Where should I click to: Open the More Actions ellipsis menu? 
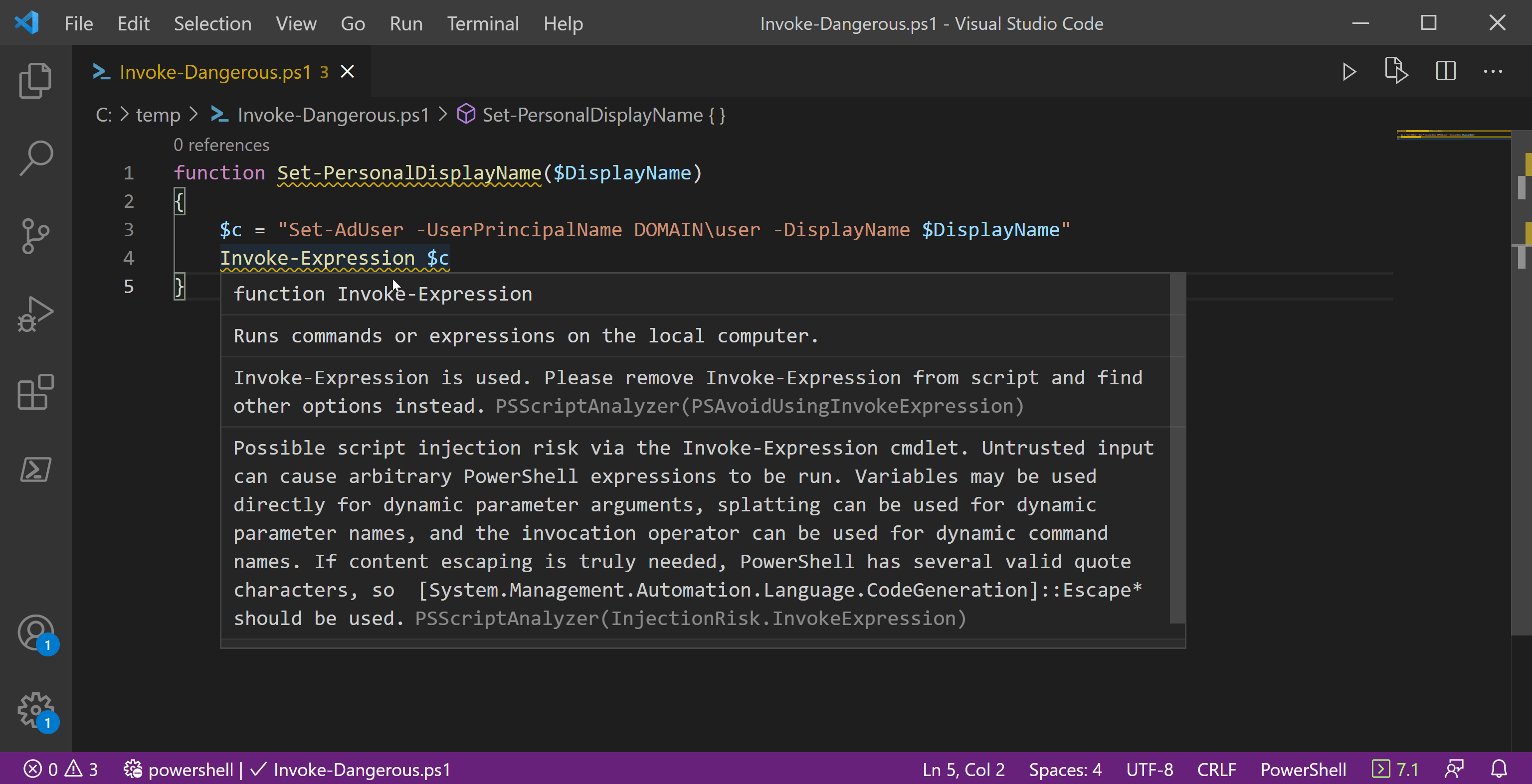[x=1493, y=71]
